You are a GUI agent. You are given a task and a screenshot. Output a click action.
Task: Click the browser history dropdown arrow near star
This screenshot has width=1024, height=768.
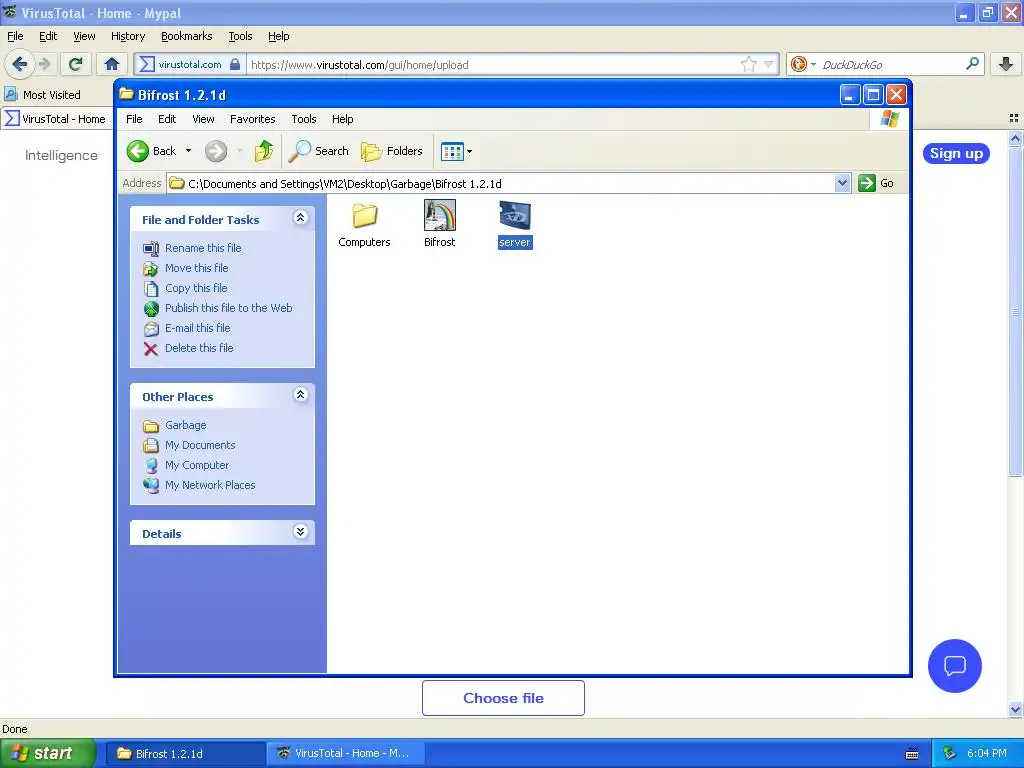click(x=768, y=64)
